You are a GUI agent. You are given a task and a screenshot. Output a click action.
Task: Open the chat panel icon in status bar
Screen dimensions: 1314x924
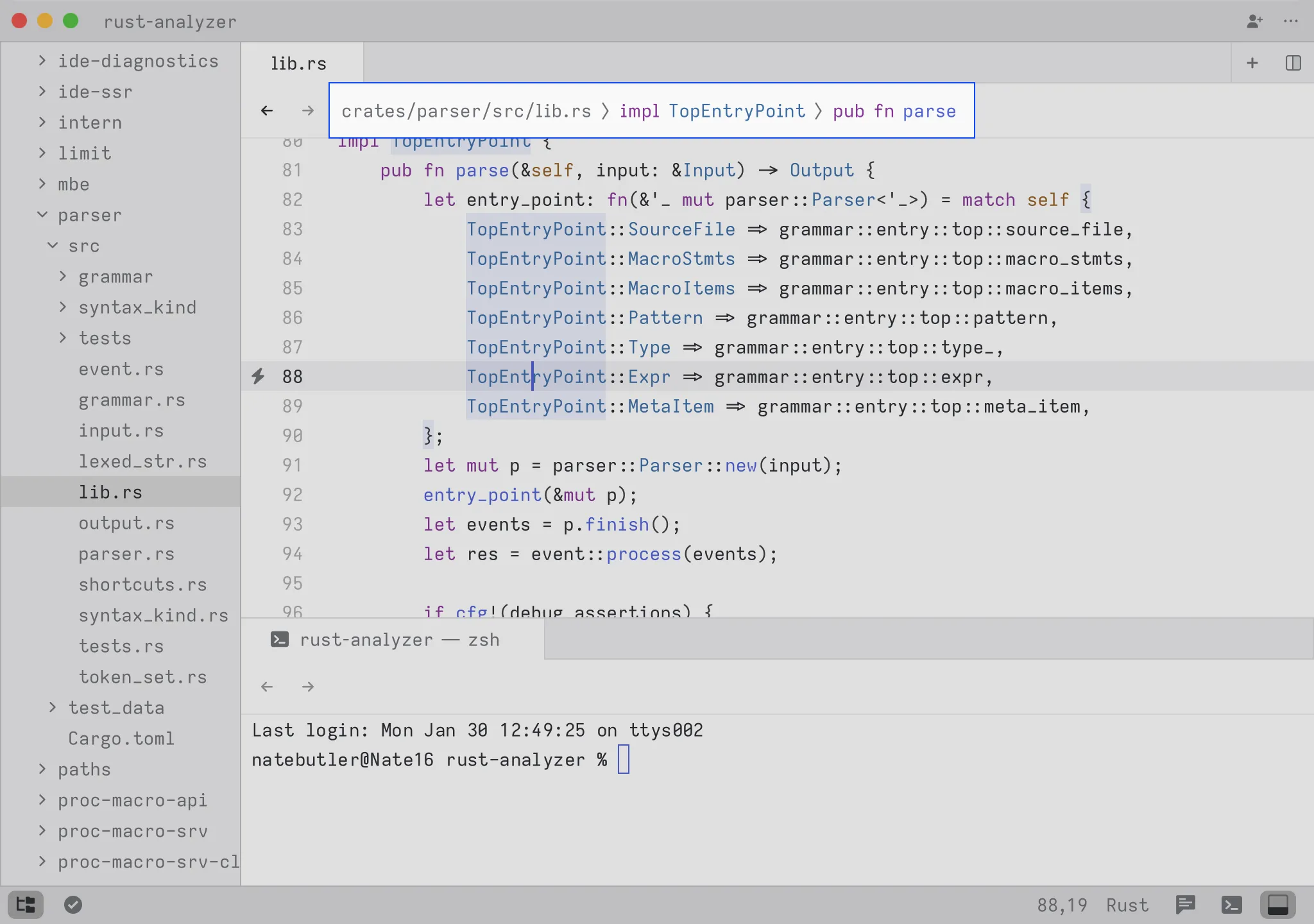pos(1185,905)
